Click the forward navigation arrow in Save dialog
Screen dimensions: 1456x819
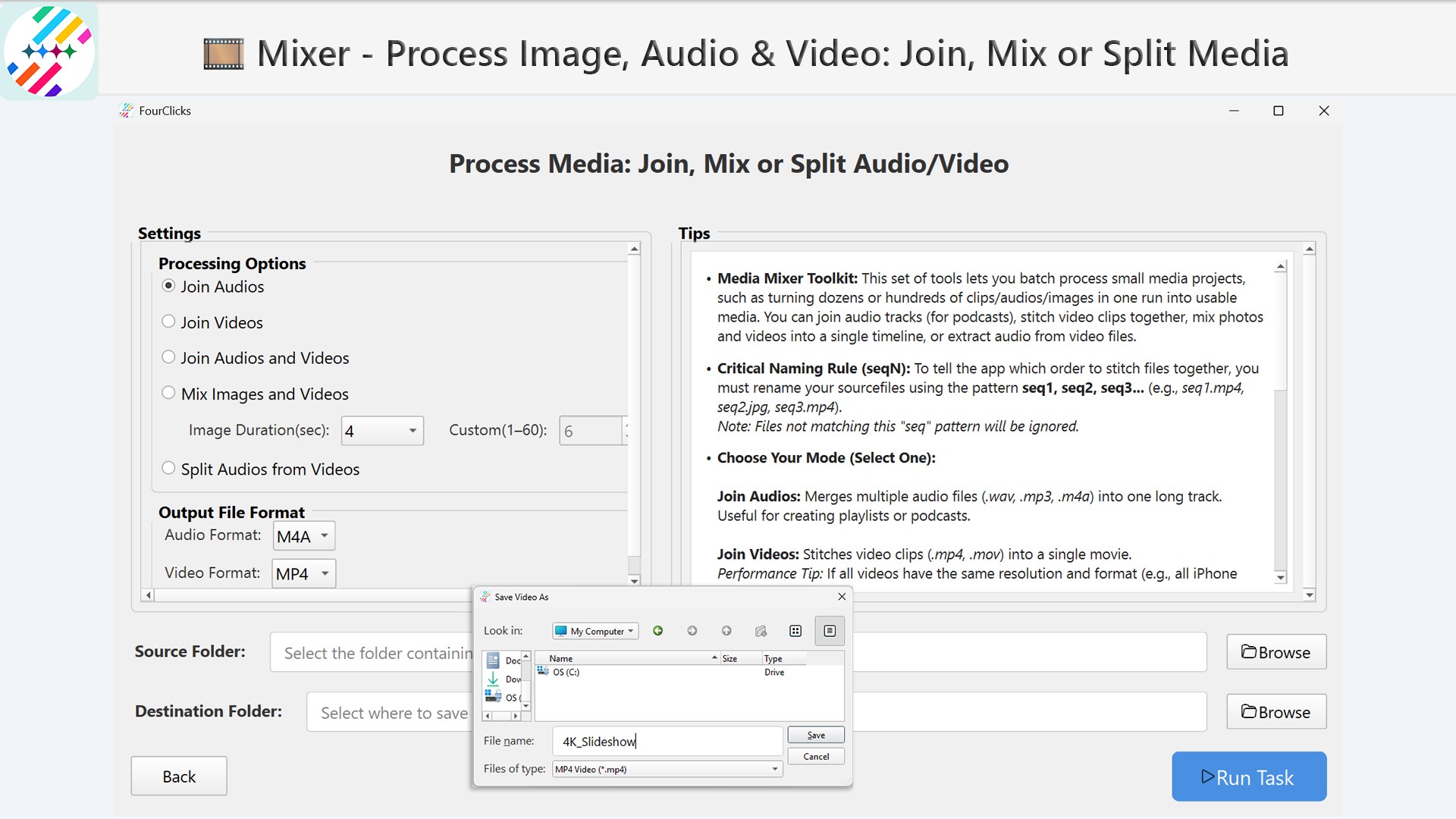point(692,630)
